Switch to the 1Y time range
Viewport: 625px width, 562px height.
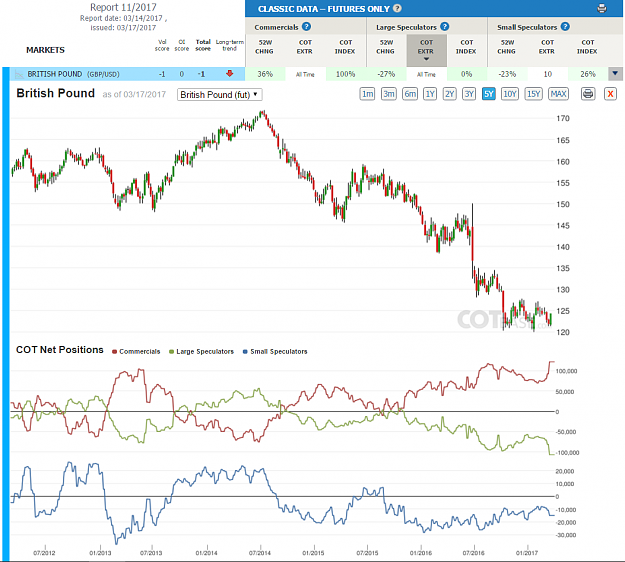coord(430,94)
